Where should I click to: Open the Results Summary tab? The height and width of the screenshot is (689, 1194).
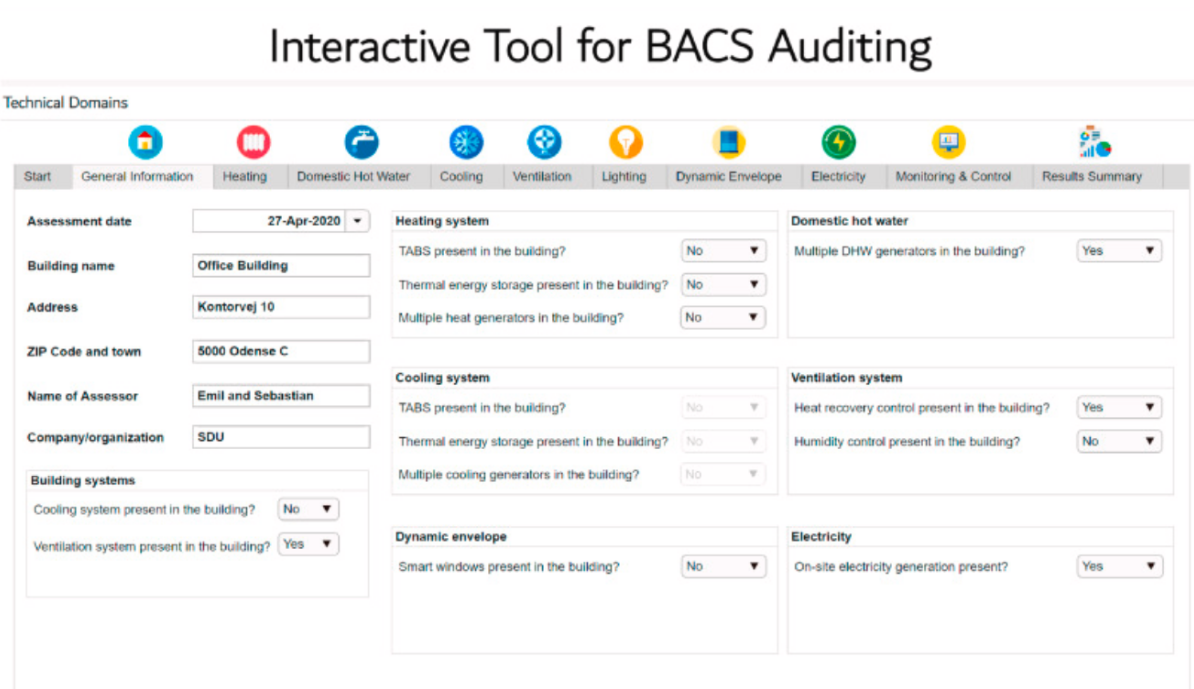coord(1091,177)
